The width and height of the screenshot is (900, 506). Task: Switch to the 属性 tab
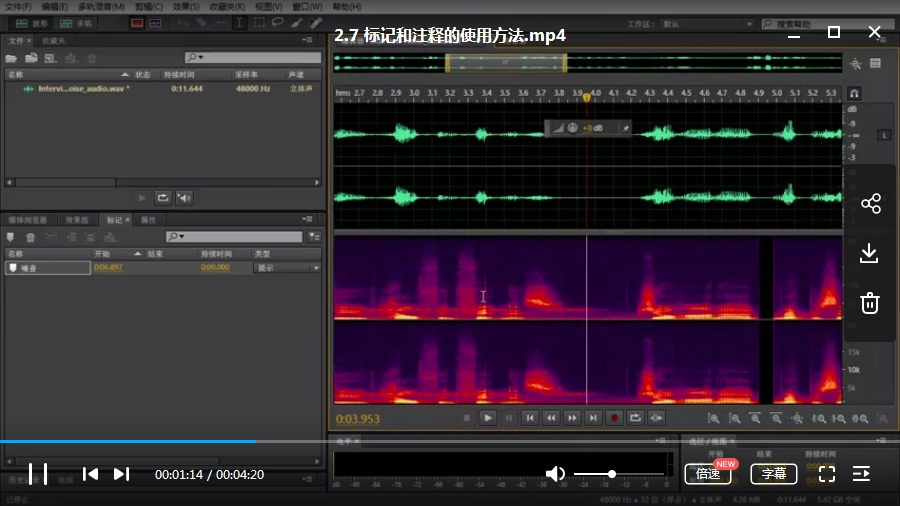click(x=148, y=220)
